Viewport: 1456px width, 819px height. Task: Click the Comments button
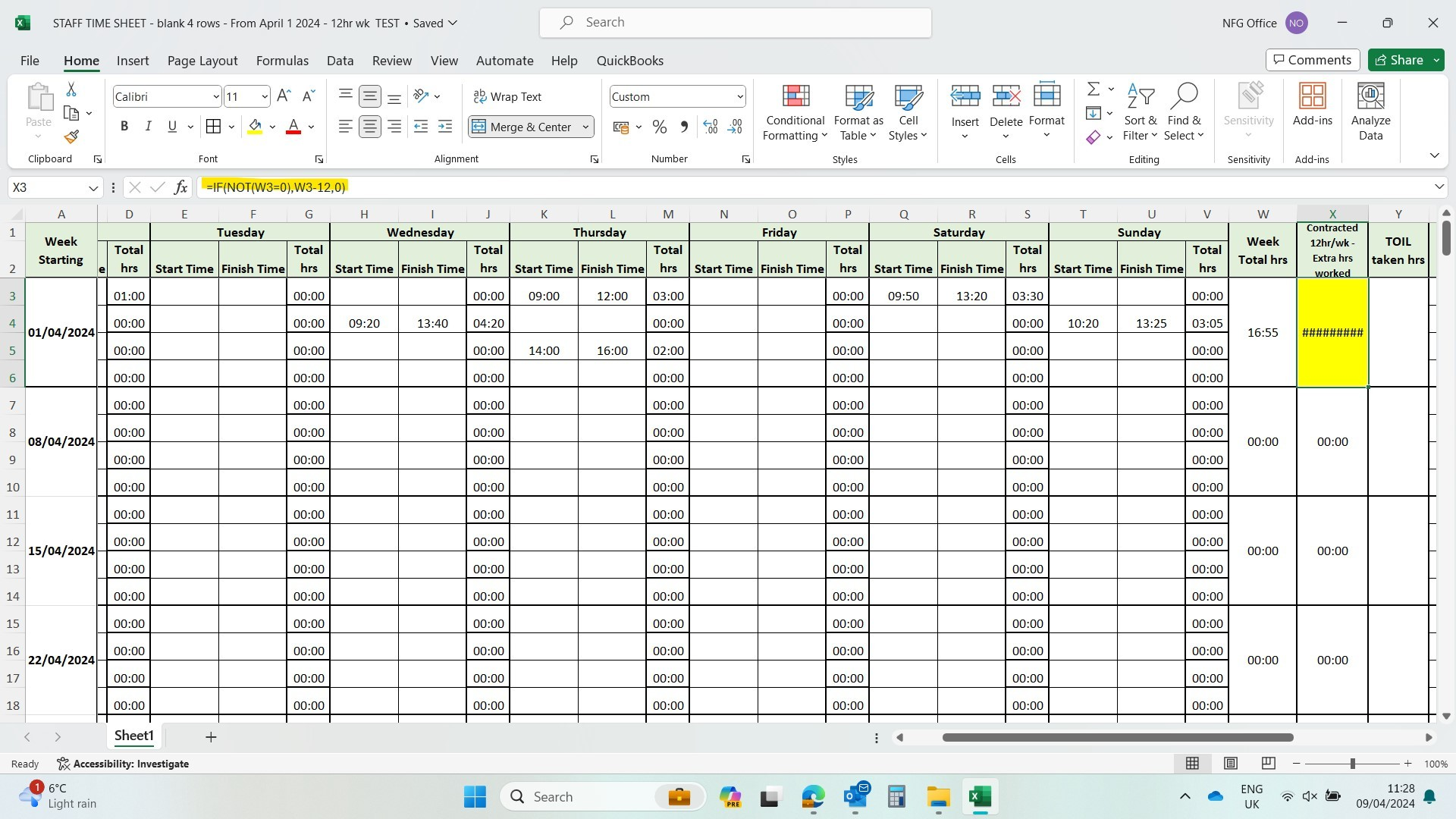pyautogui.click(x=1312, y=60)
